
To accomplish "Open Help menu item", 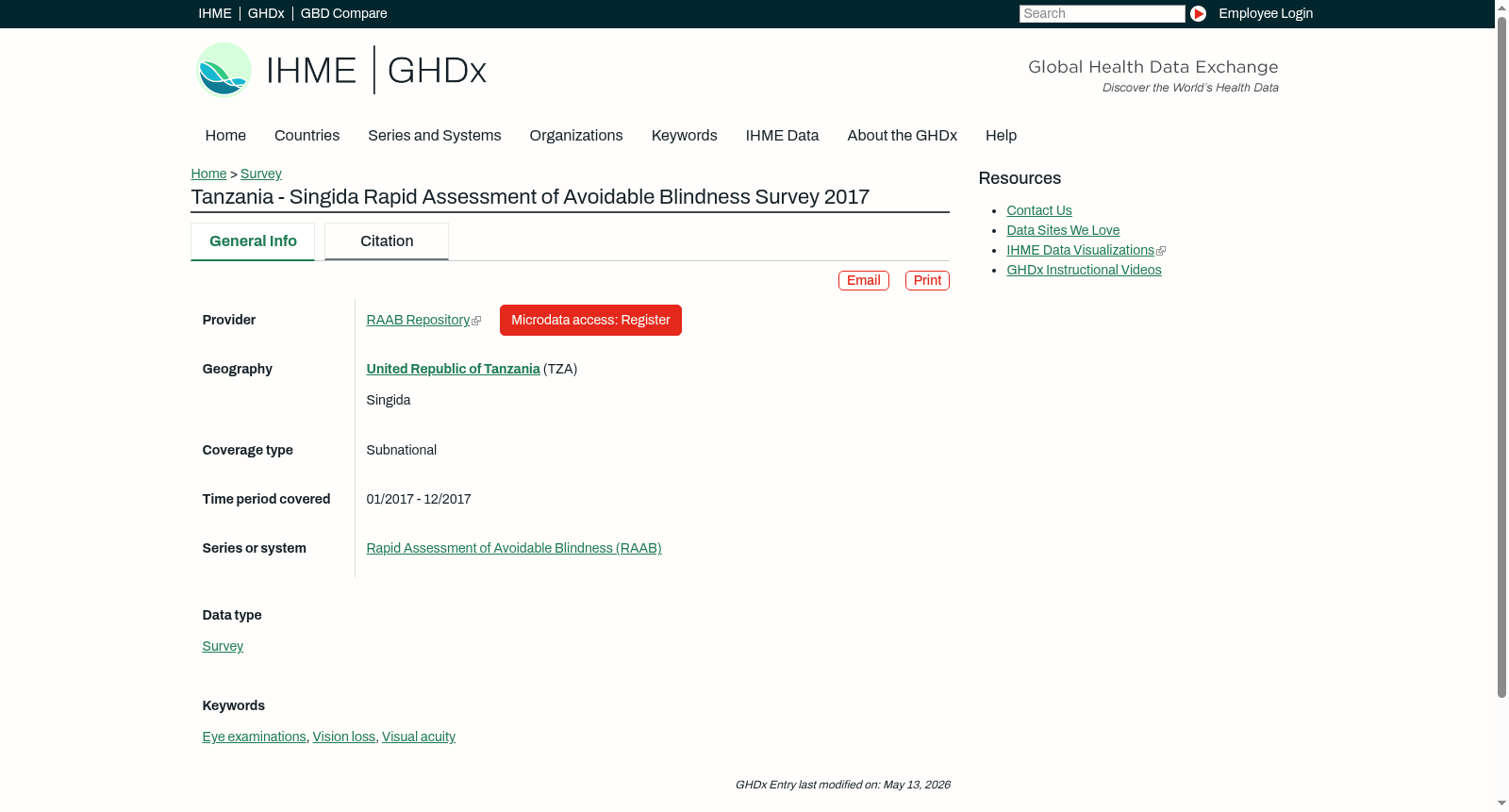I will click(1001, 136).
